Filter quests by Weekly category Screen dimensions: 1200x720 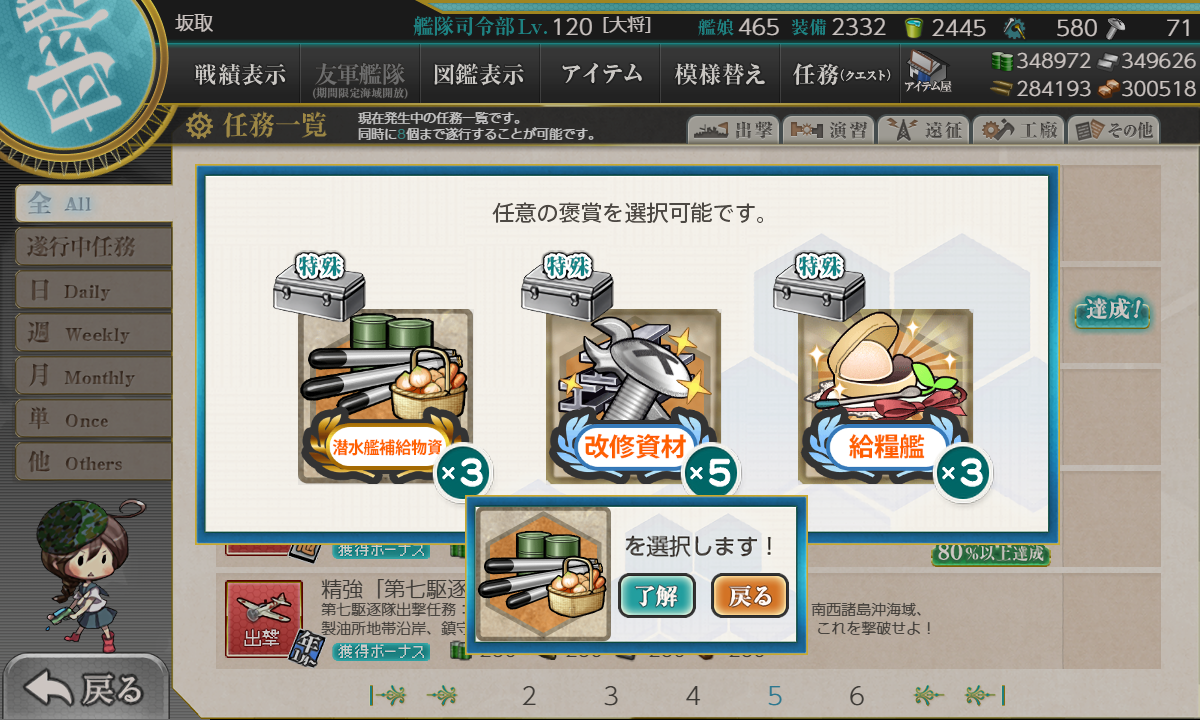pyautogui.click(x=92, y=334)
